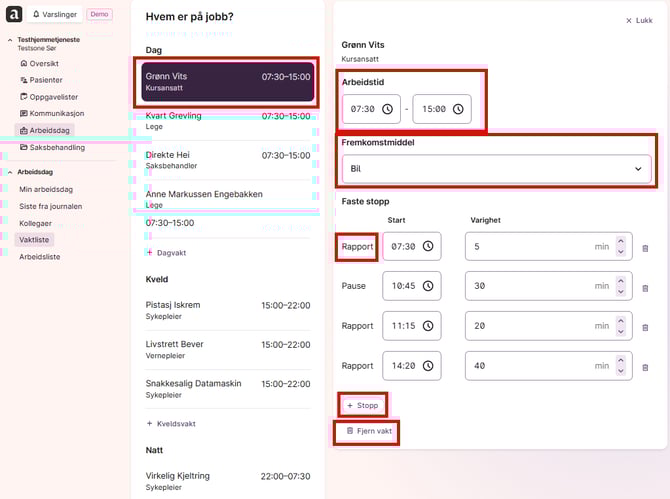Collapse the Arbeidsdag submenu group

click(8, 172)
